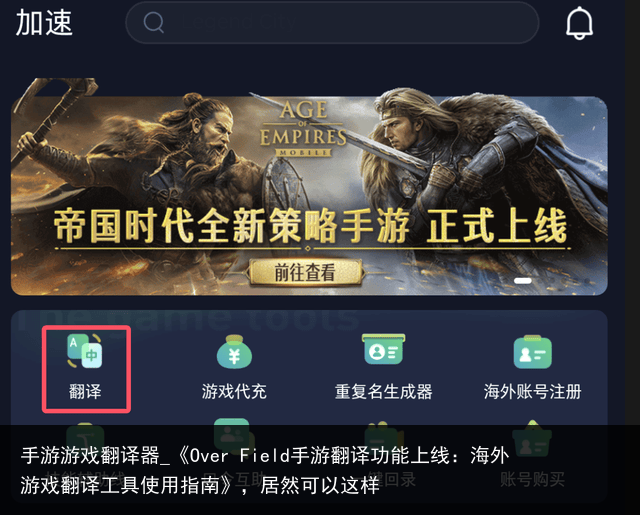This screenshot has width=640, height=515.
Task: Click the Age of Empires logo
Action: (x=303, y=129)
